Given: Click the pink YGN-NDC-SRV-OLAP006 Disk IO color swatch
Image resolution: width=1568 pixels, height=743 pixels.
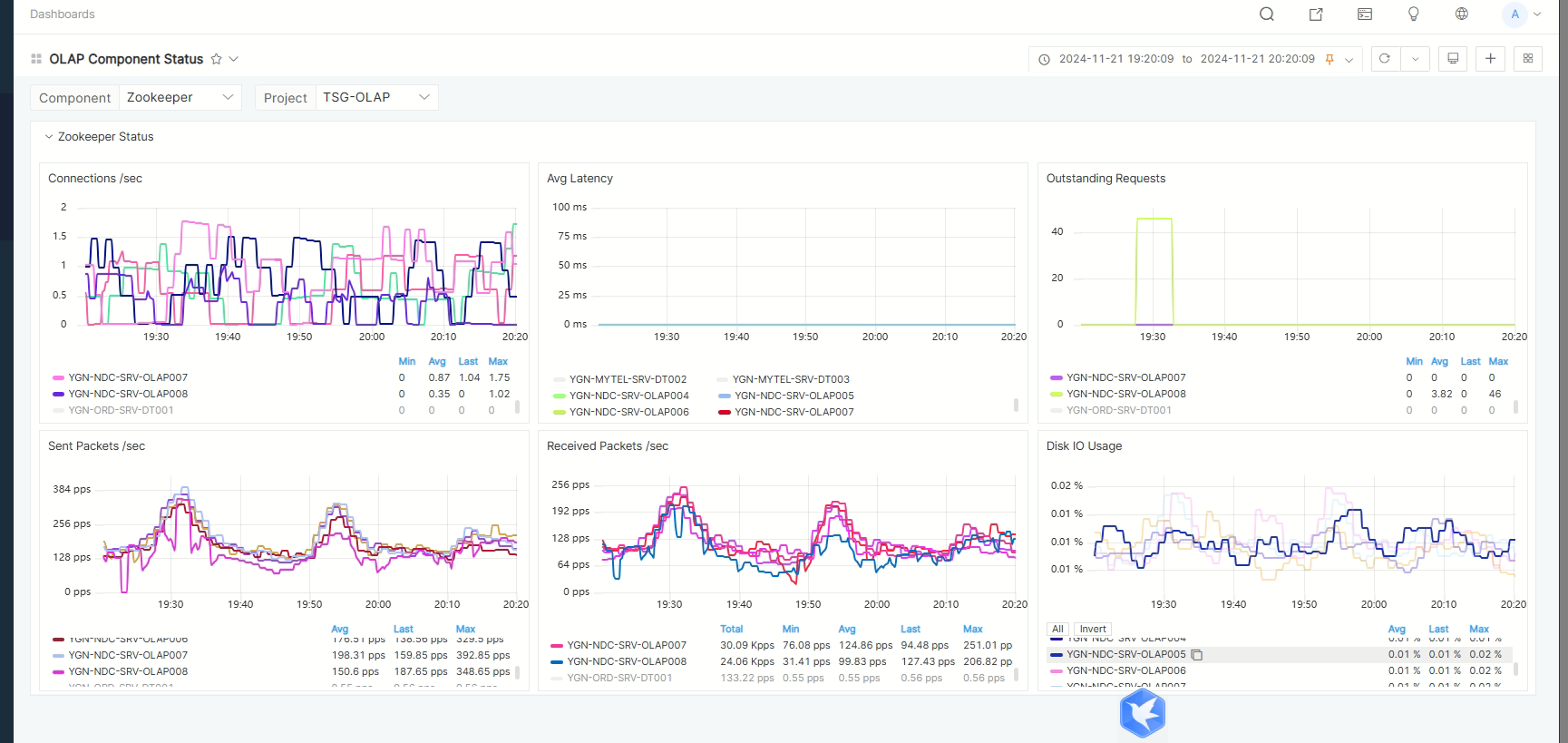Looking at the screenshot, I should click(x=1056, y=671).
